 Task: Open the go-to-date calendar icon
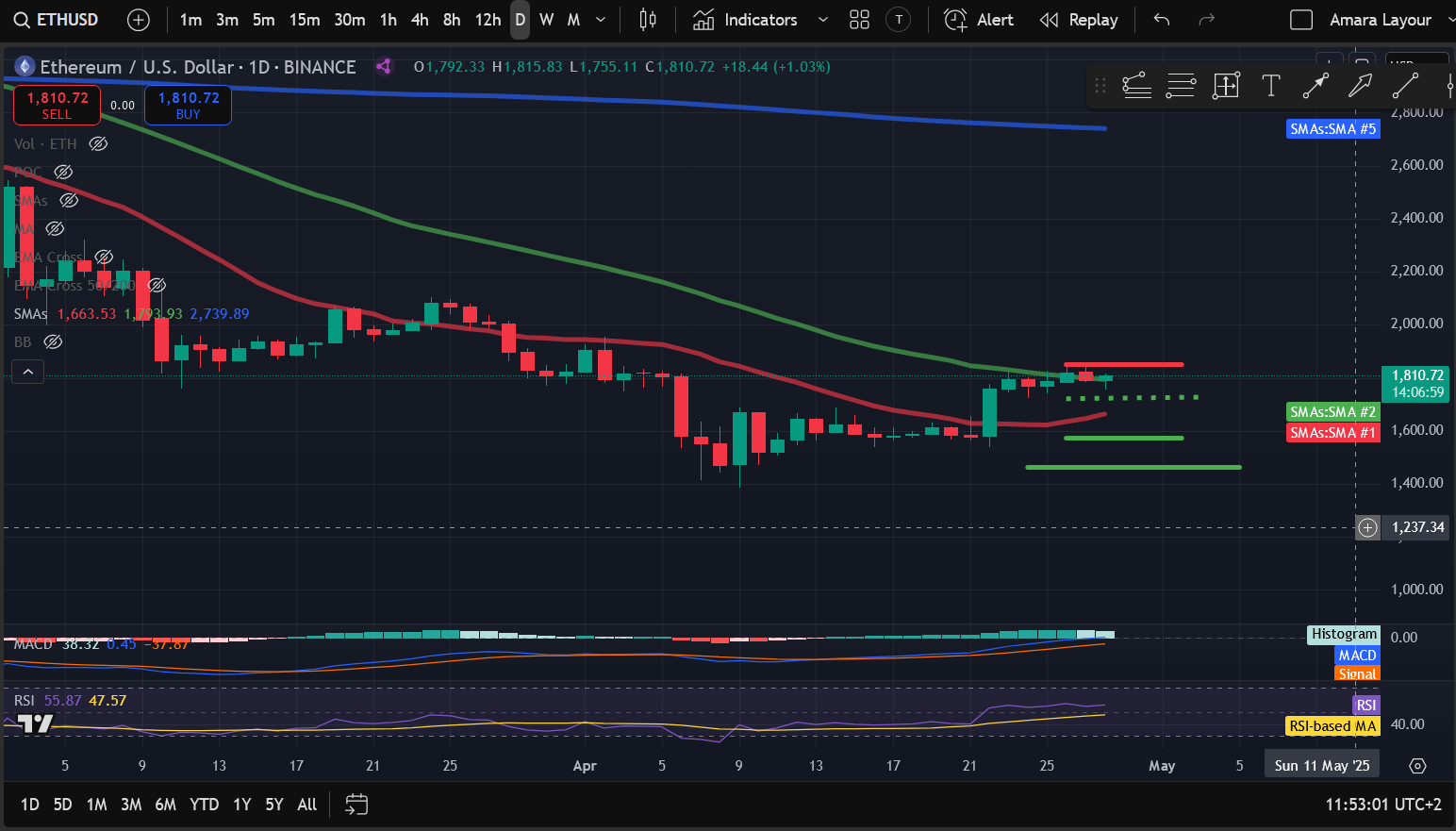tap(356, 805)
